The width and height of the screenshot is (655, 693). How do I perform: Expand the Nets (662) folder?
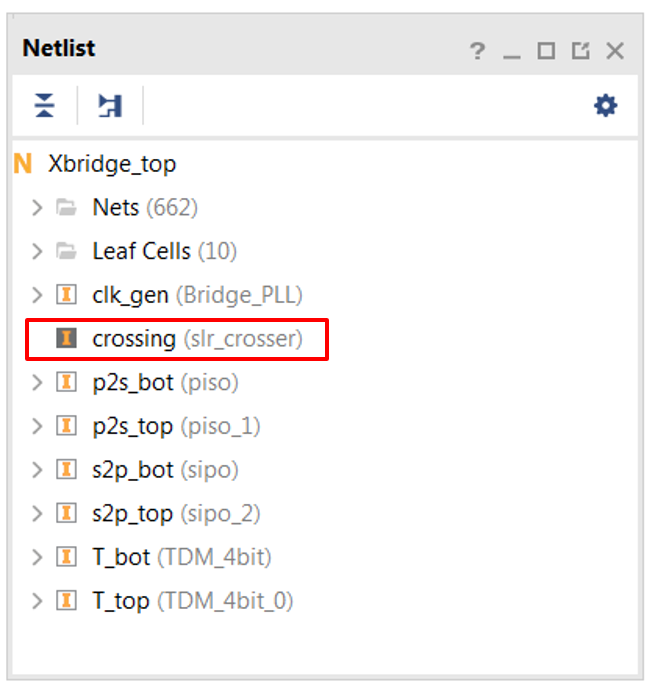pyautogui.click(x=38, y=207)
